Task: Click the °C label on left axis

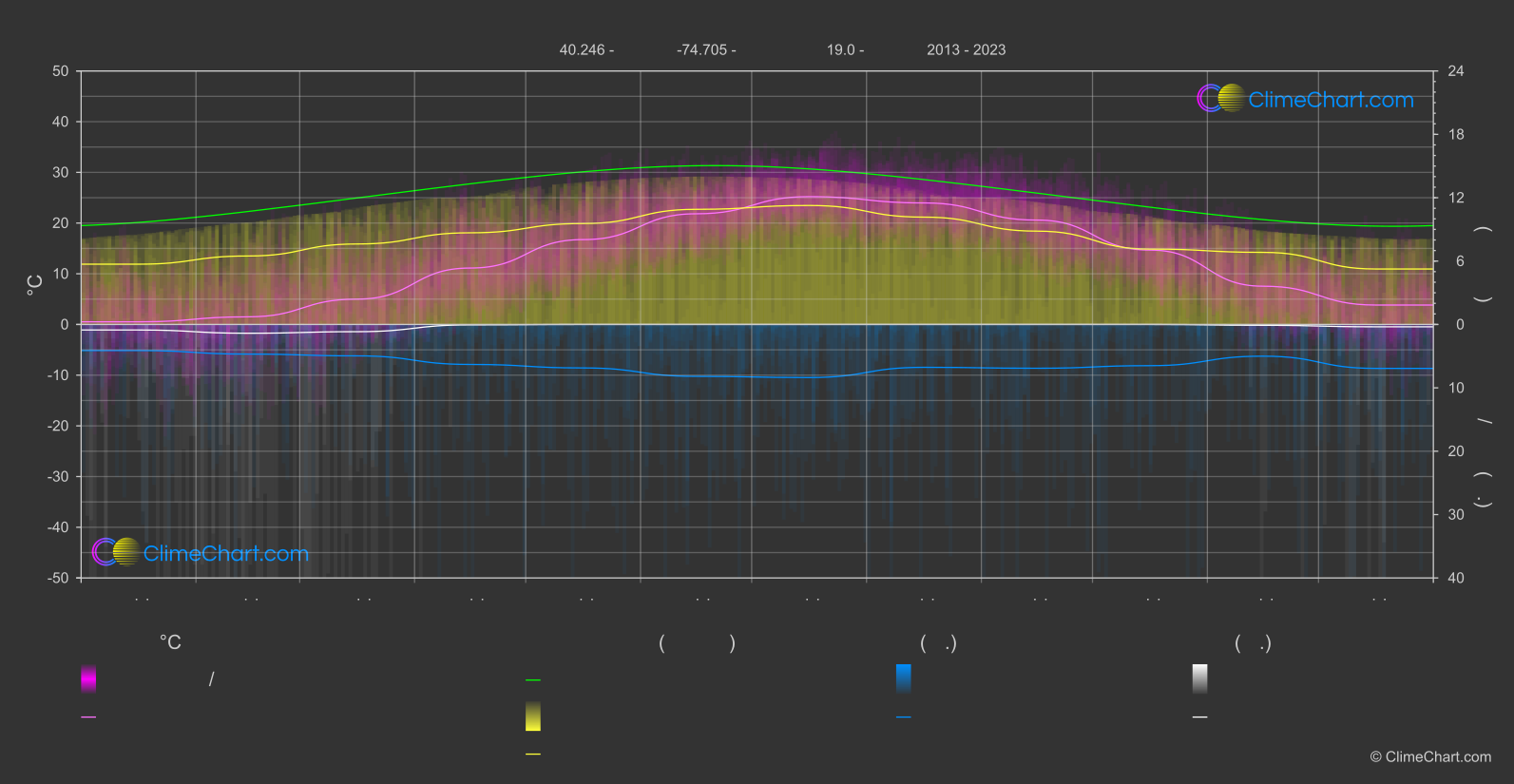Action: tap(35, 285)
